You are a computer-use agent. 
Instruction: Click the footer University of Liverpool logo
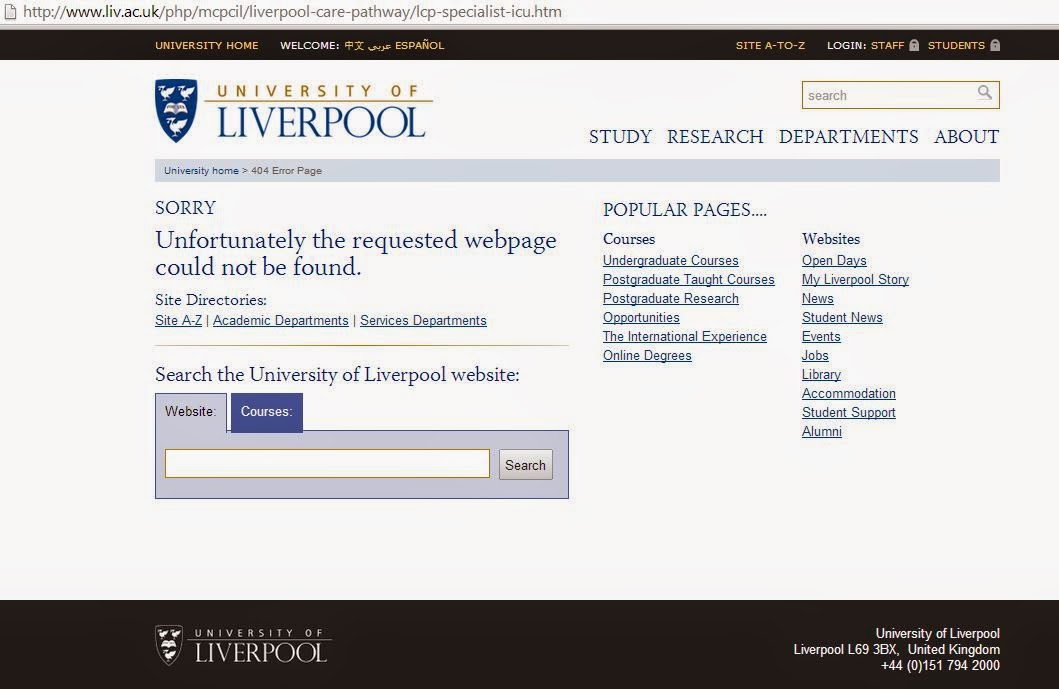click(x=242, y=645)
